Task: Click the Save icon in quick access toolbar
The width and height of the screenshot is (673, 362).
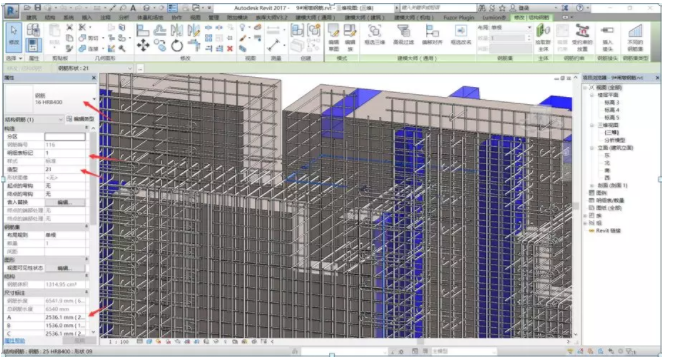Action: [38, 8]
